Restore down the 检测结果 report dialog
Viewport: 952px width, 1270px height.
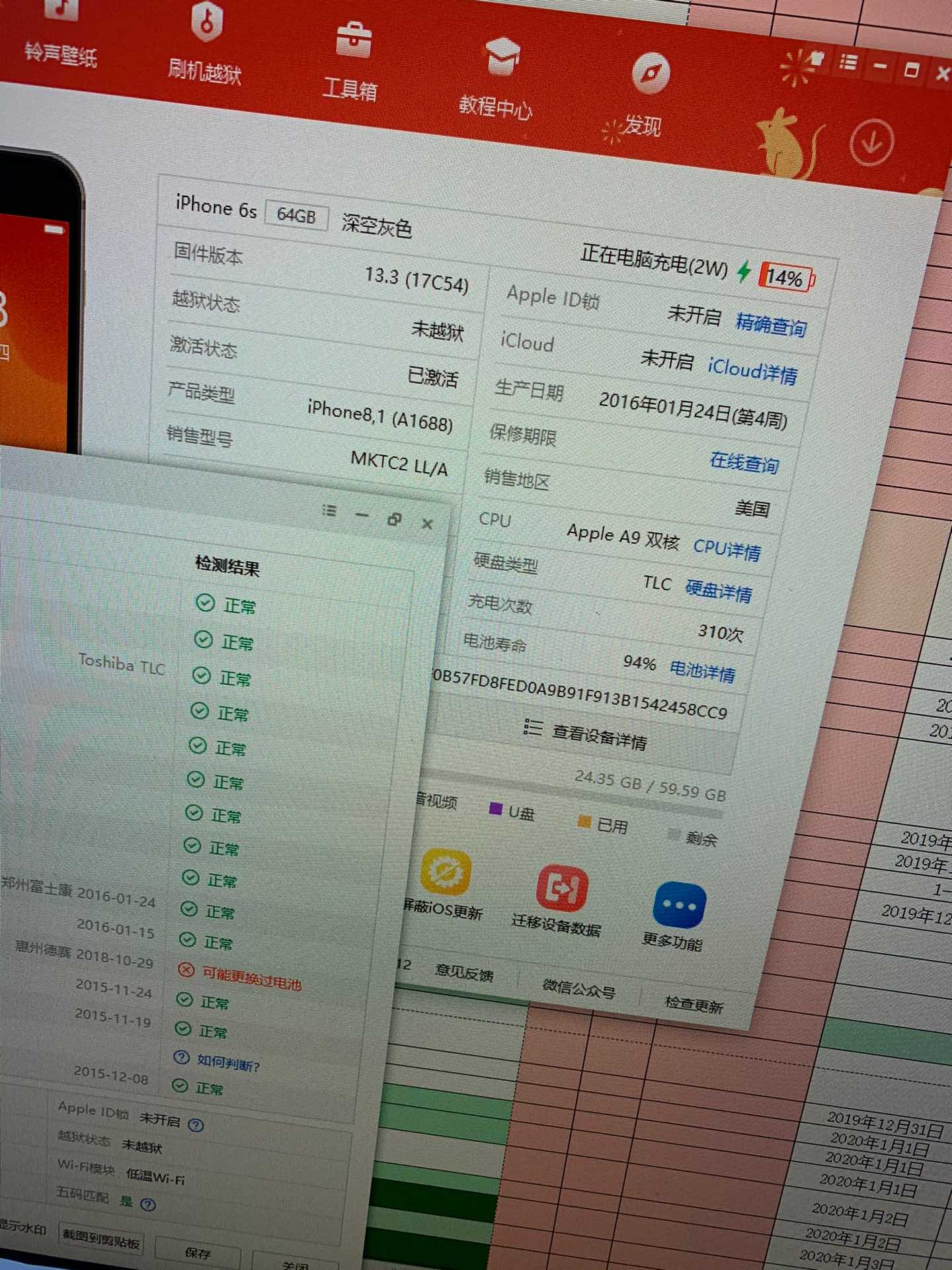[x=395, y=519]
